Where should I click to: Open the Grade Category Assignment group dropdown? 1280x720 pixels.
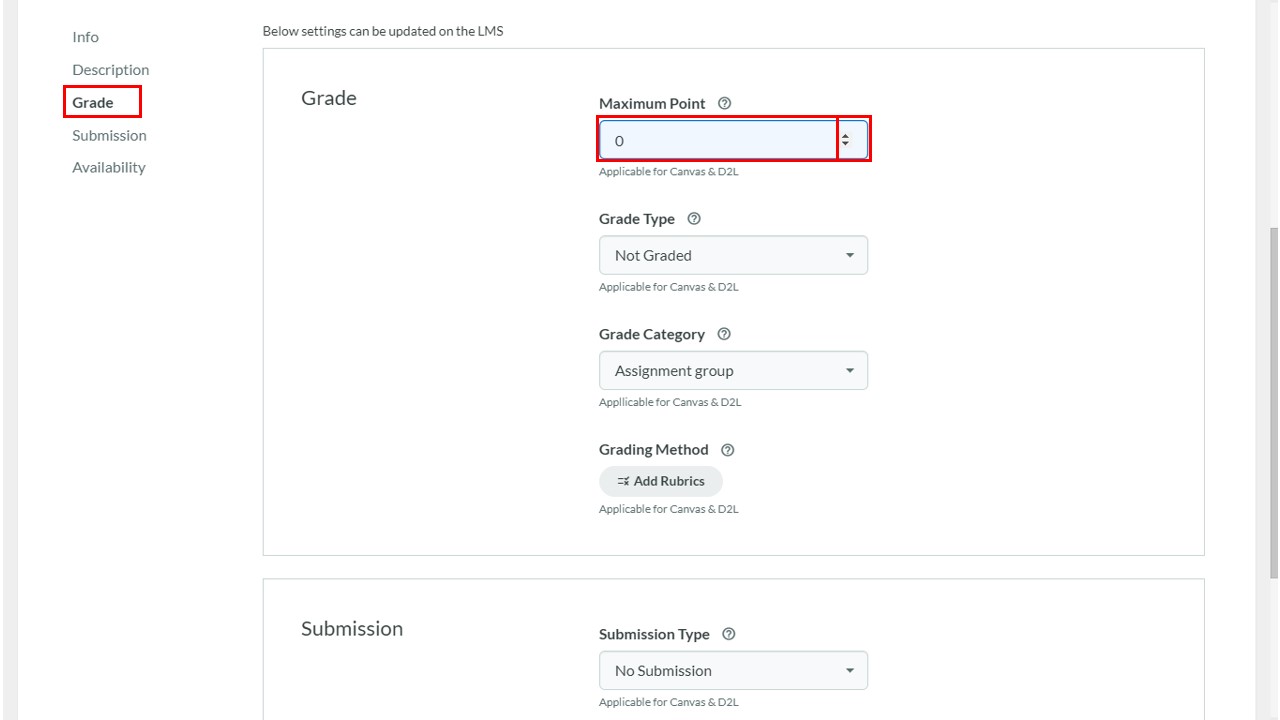coord(733,370)
